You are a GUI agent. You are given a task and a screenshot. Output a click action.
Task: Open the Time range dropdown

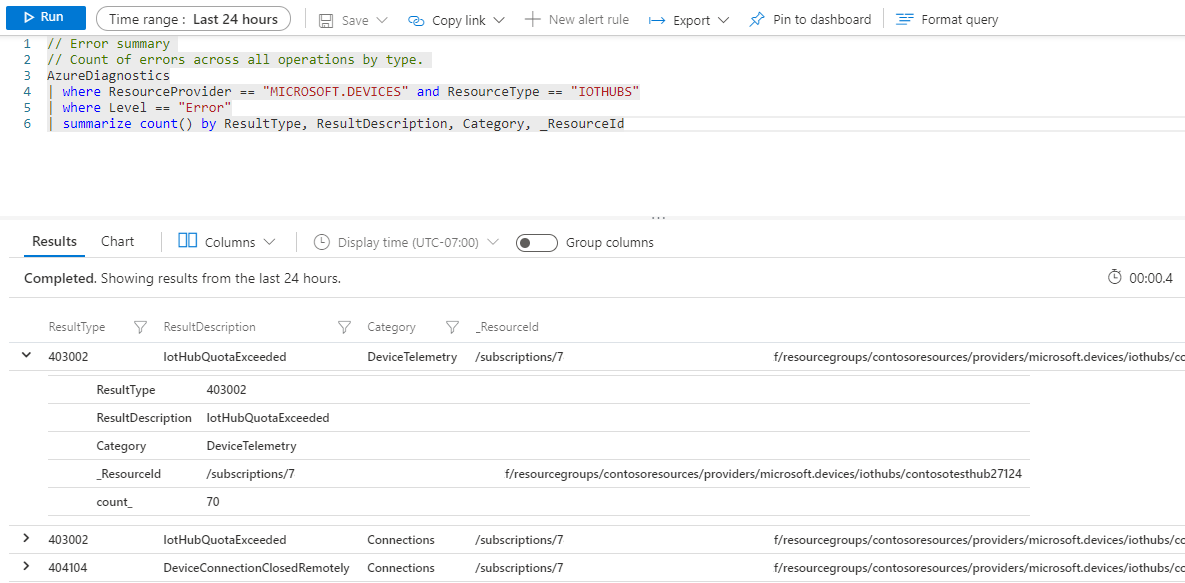point(193,18)
